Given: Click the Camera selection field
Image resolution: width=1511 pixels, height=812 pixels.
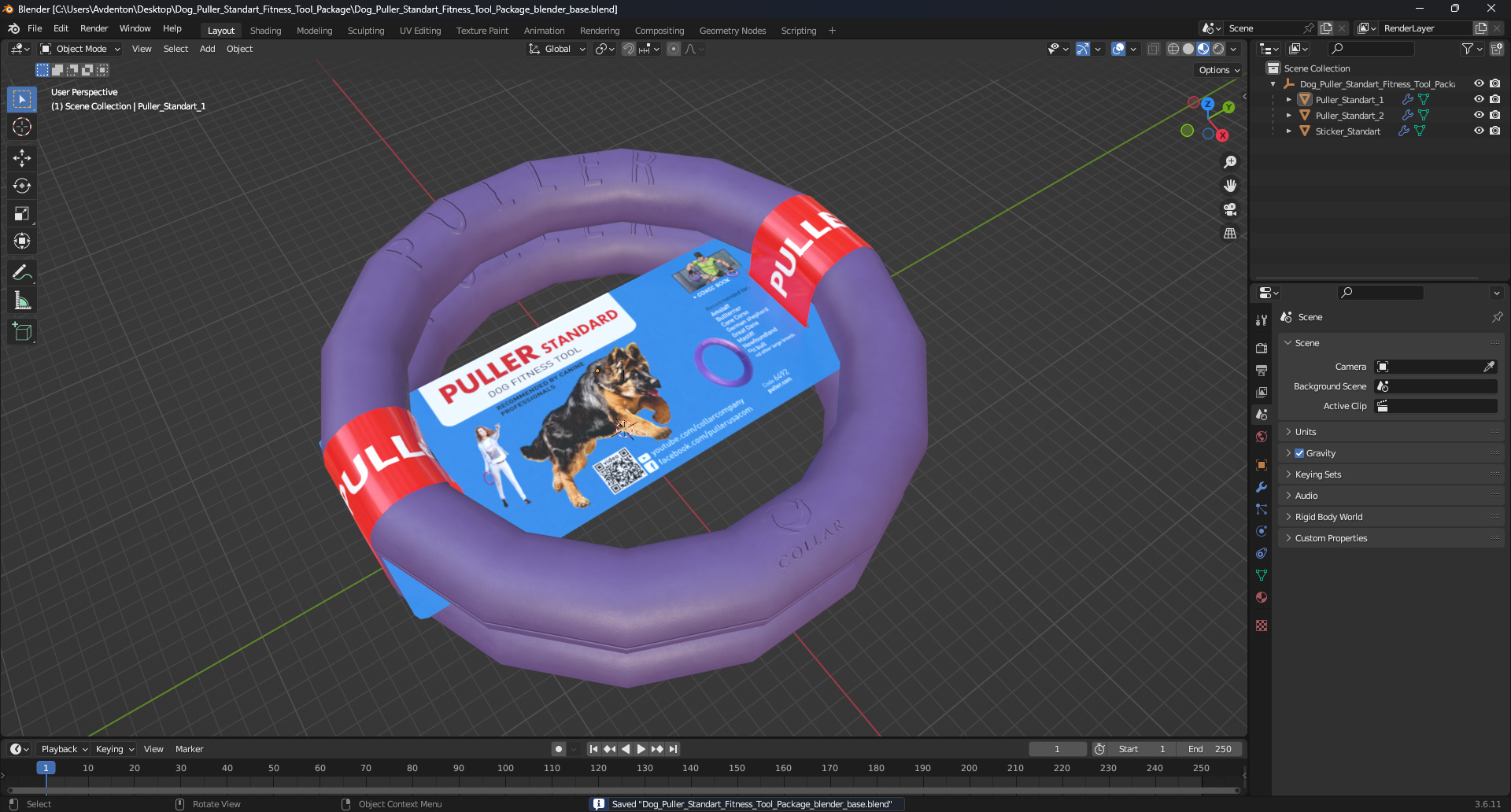Looking at the screenshot, I should (1435, 367).
